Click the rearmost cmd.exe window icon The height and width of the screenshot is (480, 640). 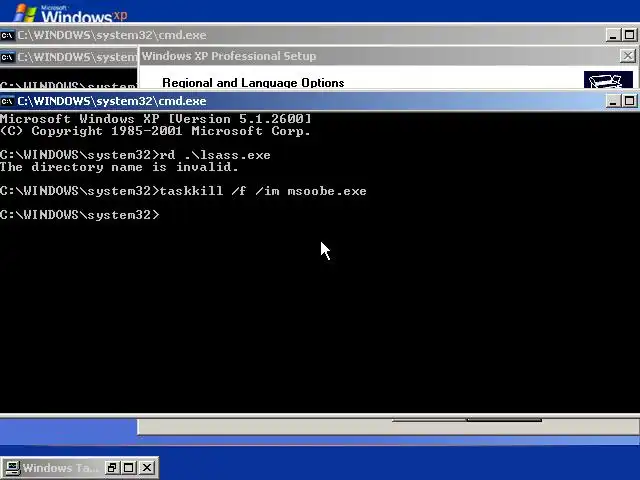pos(7,35)
